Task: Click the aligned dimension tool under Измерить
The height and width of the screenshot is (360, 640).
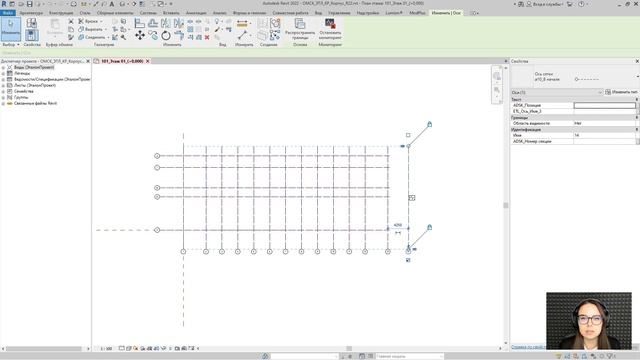Action: 242,36
